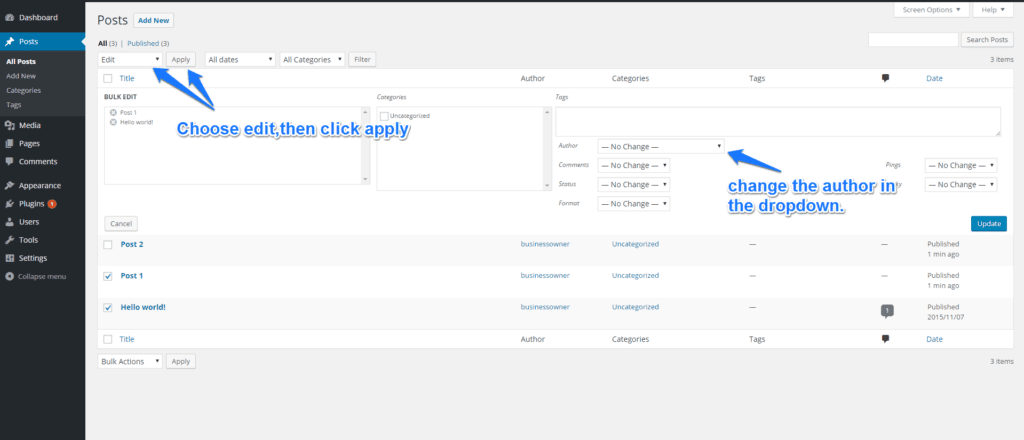Click the Filter button
The height and width of the screenshot is (440, 1024).
[x=362, y=59]
